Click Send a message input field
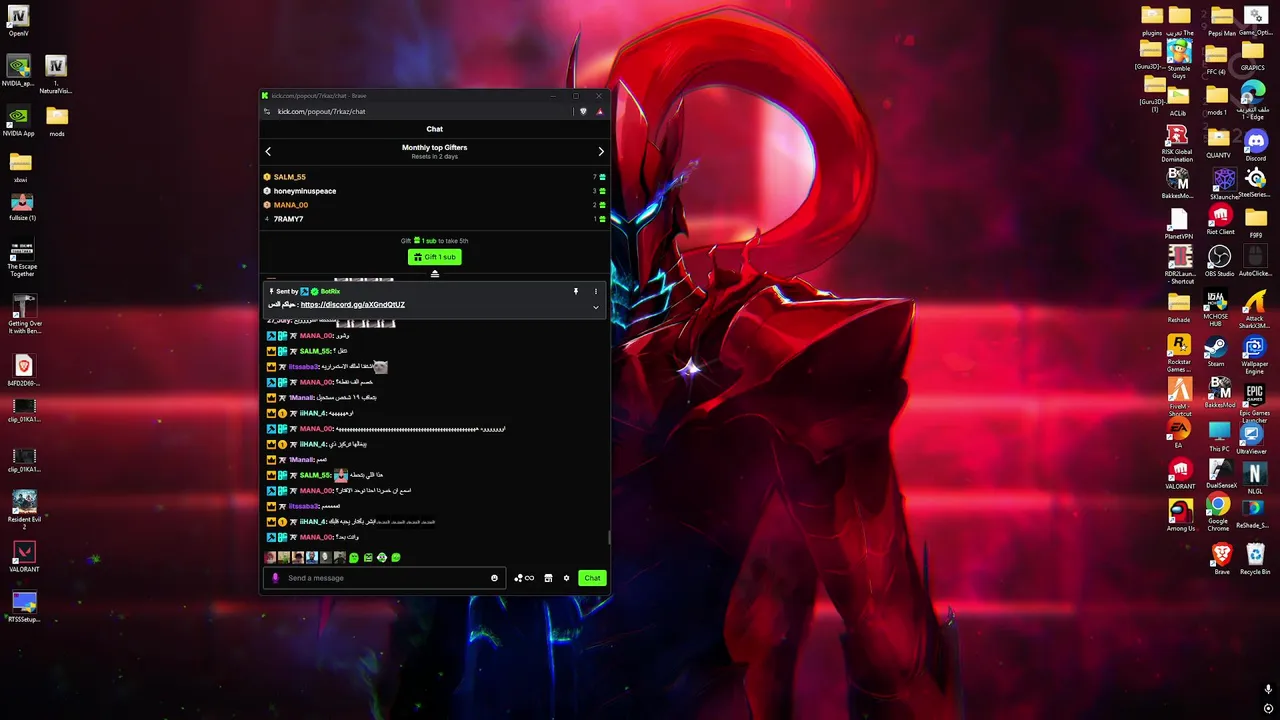Screen dimensions: 1280x720 pyautogui.click(x=385, y=578)
